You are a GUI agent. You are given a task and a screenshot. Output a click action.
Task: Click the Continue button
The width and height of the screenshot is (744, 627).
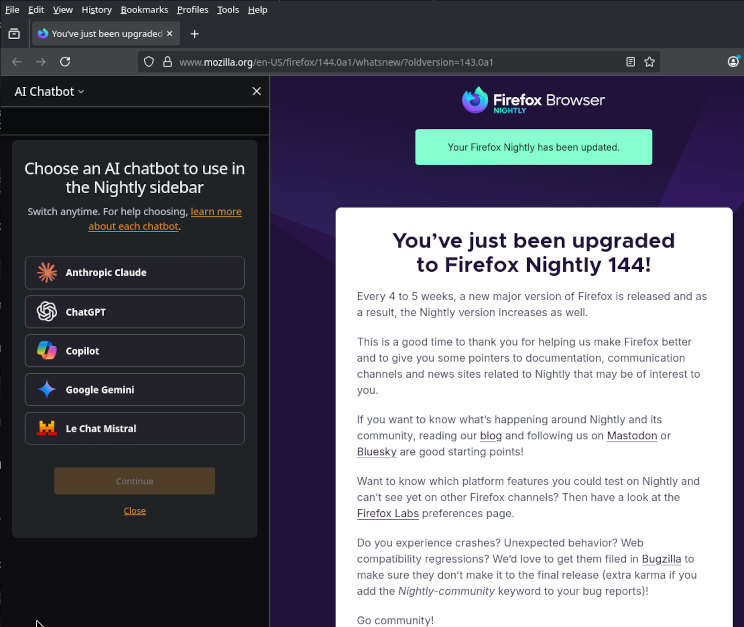coord(134,481)
